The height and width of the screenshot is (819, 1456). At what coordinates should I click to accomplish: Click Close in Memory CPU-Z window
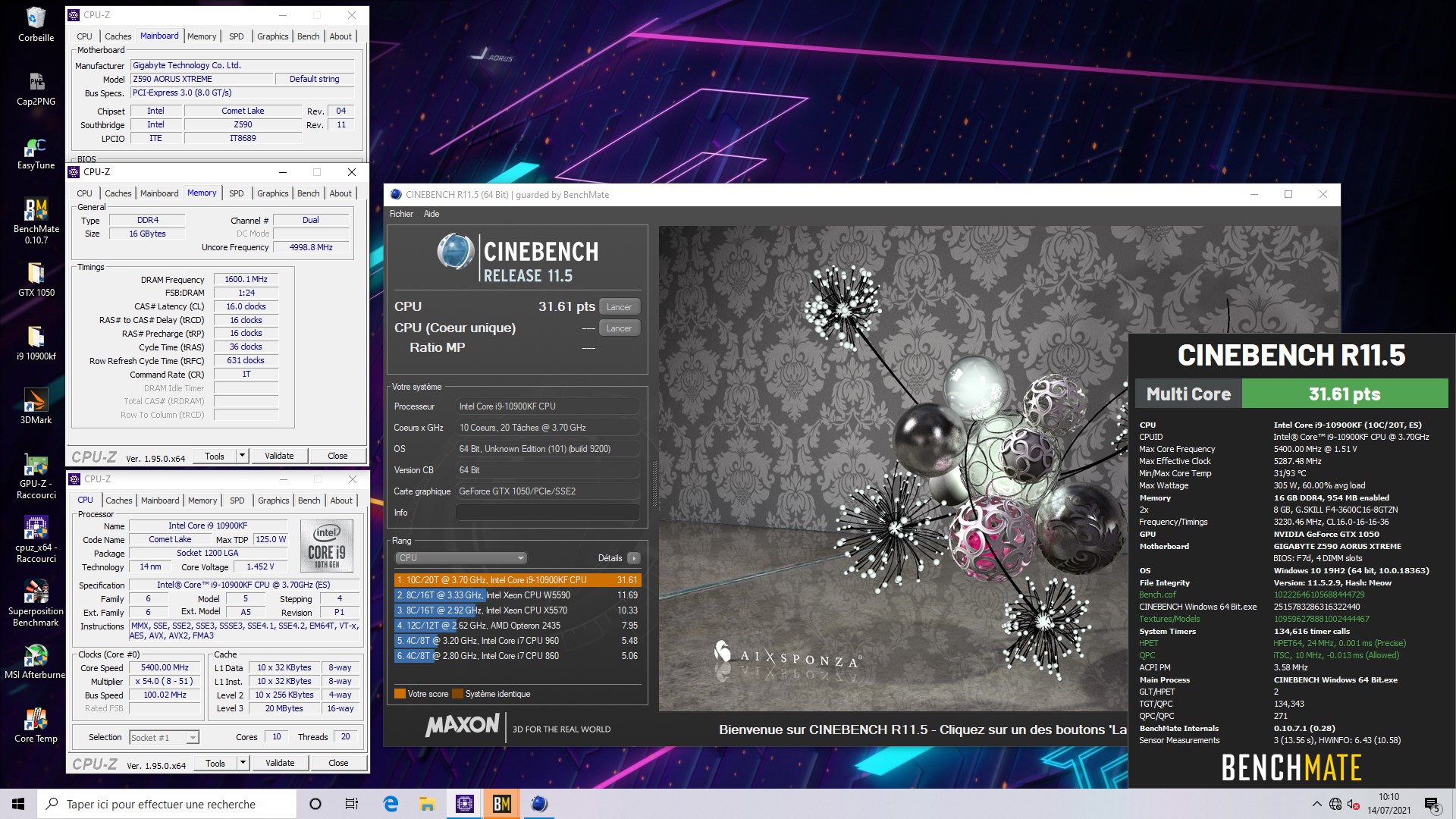pos(337,456)
